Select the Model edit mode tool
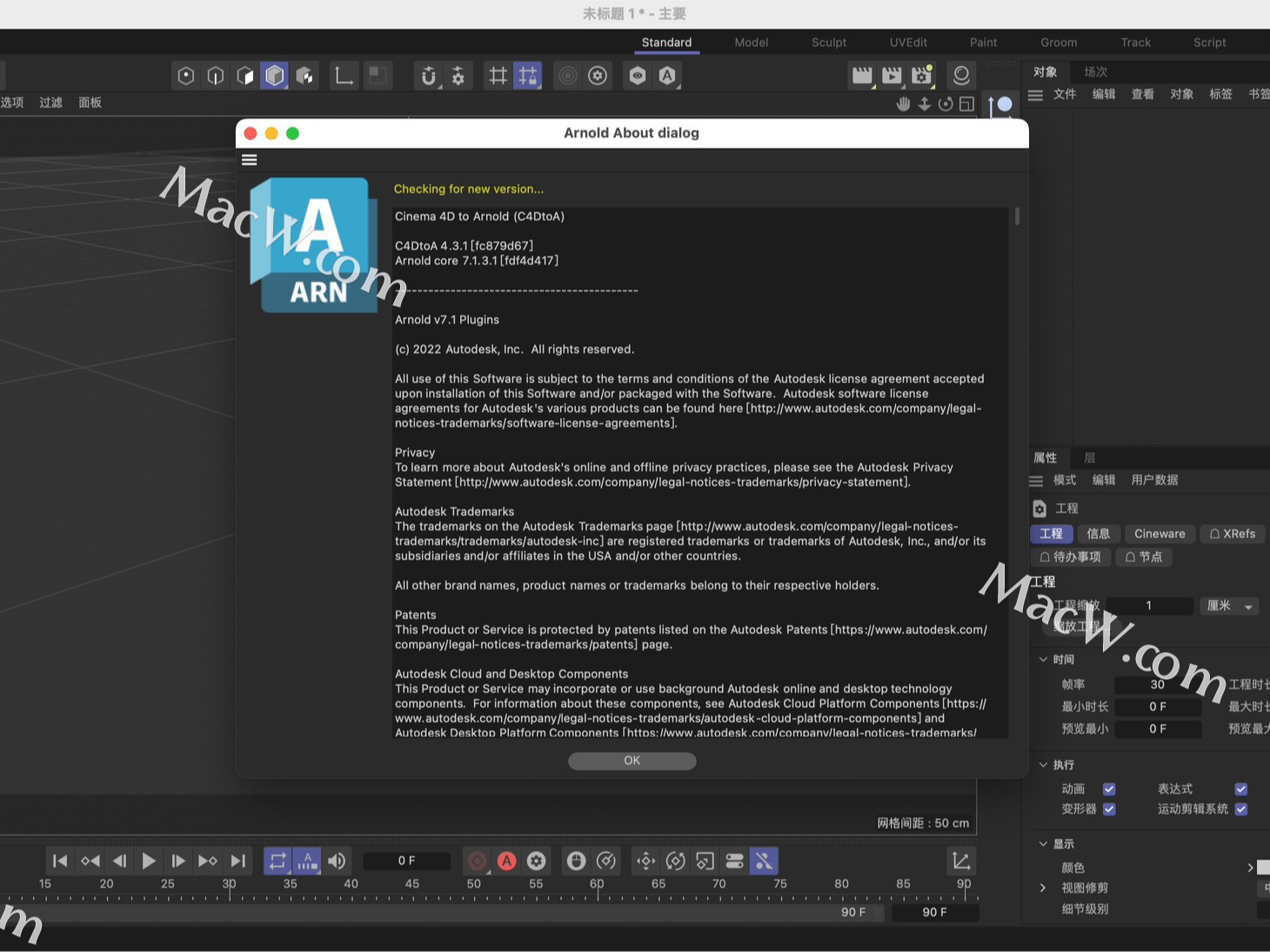1270x952 pixels. click(275, 76)
